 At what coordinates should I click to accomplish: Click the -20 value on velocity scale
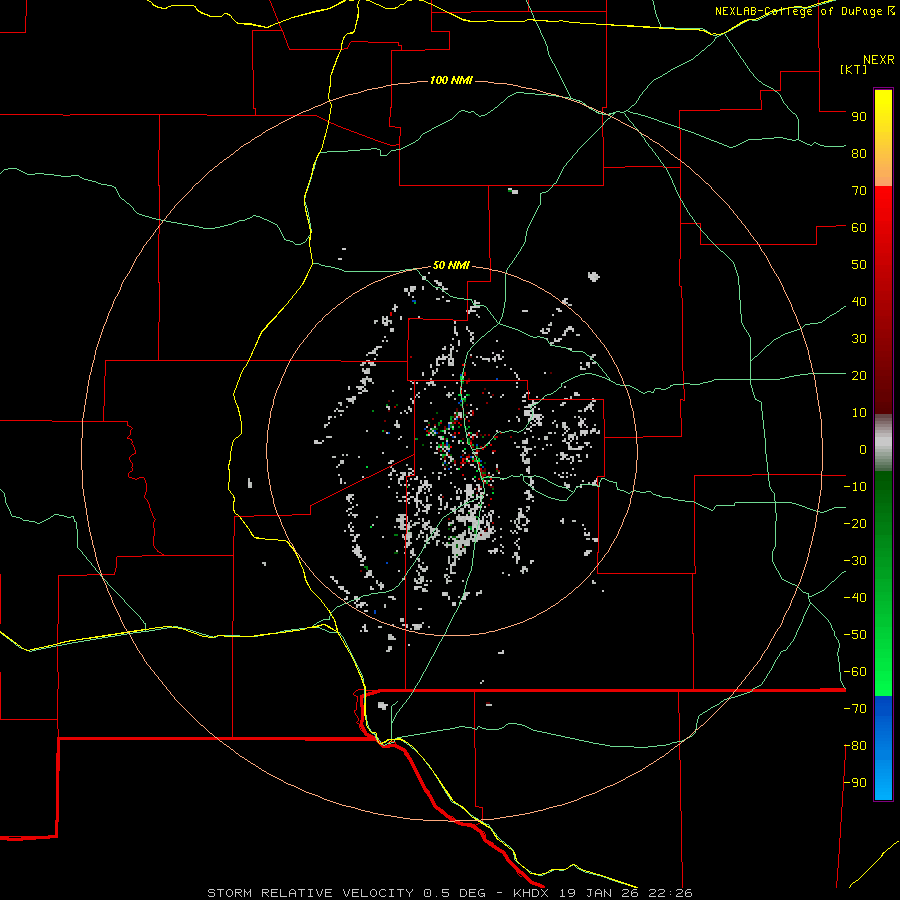pyautogui.click(x=855, y=523)
